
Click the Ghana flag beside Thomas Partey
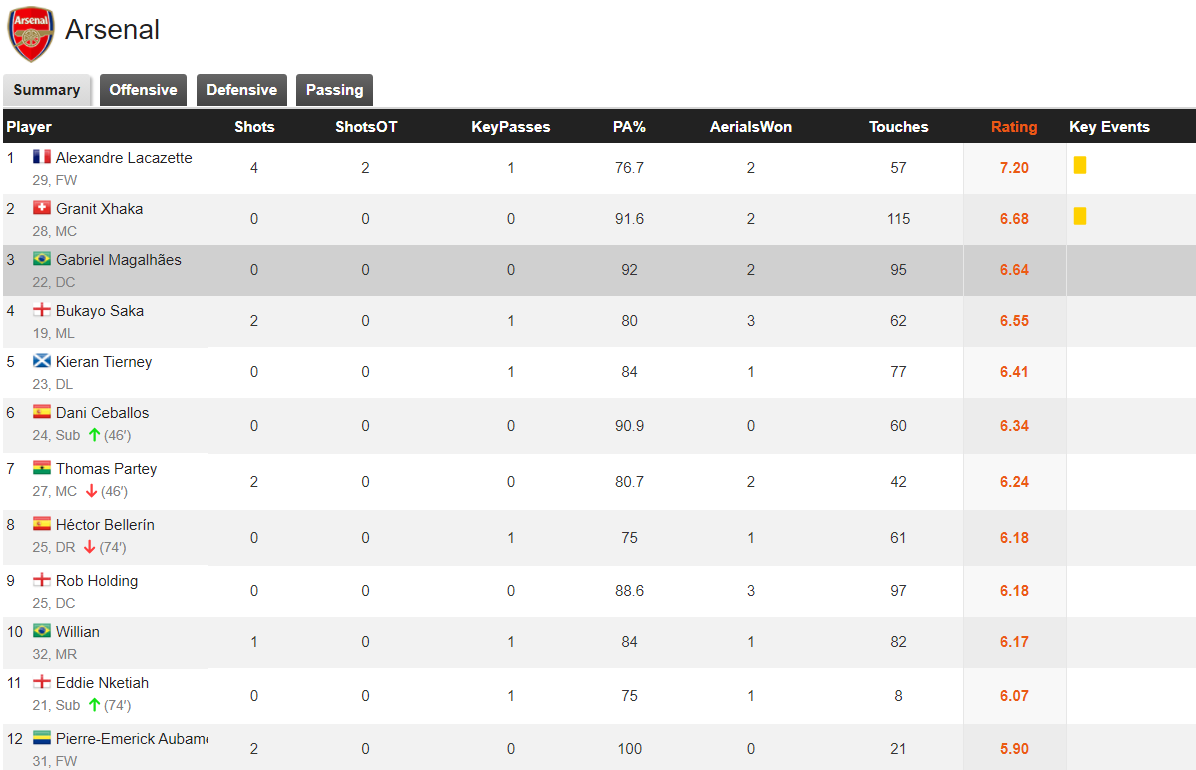tap(42, 468)
